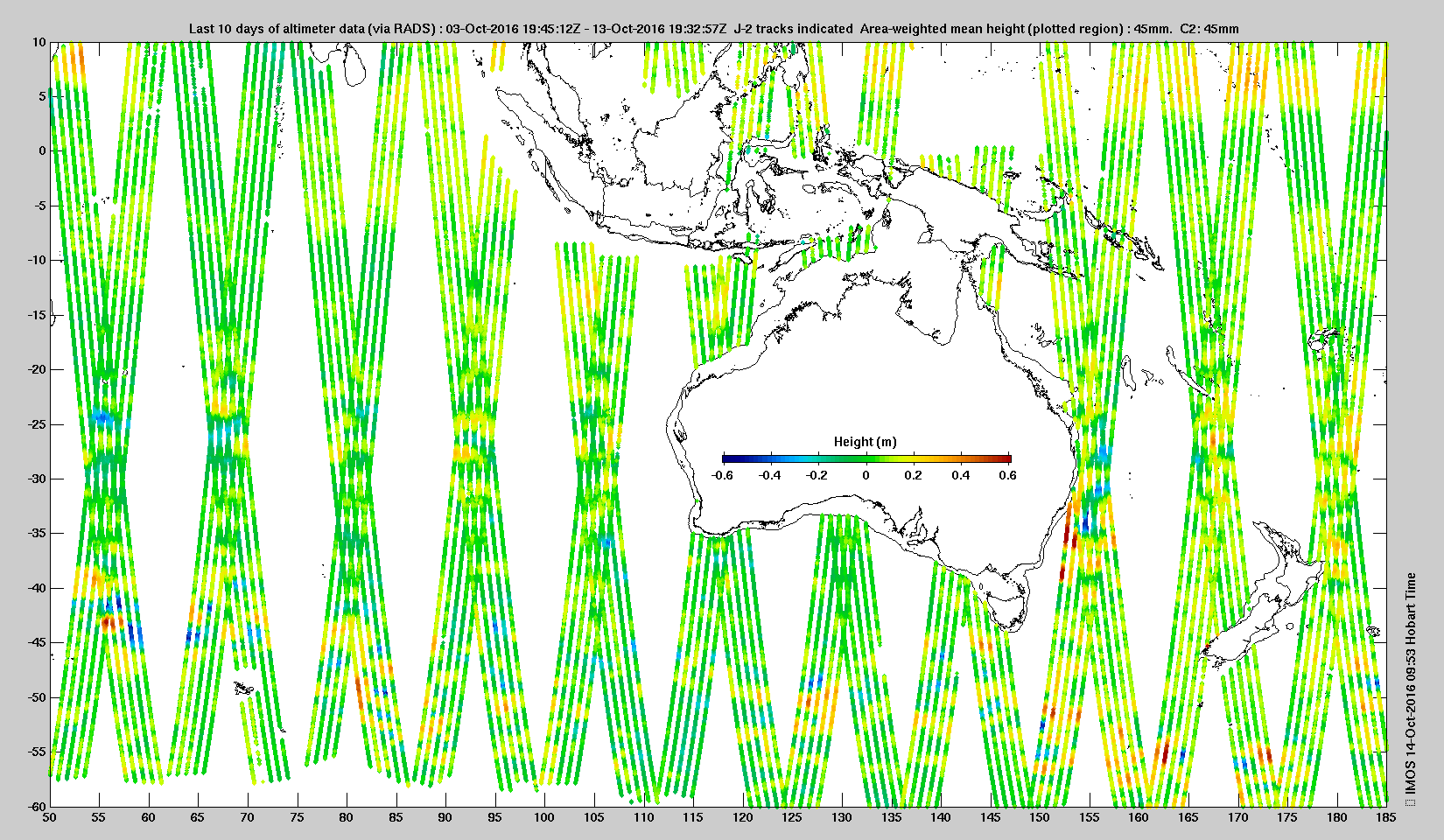Click longitude axis label "110"
This screenshot has width=1444, height=840.
[644, 817]
